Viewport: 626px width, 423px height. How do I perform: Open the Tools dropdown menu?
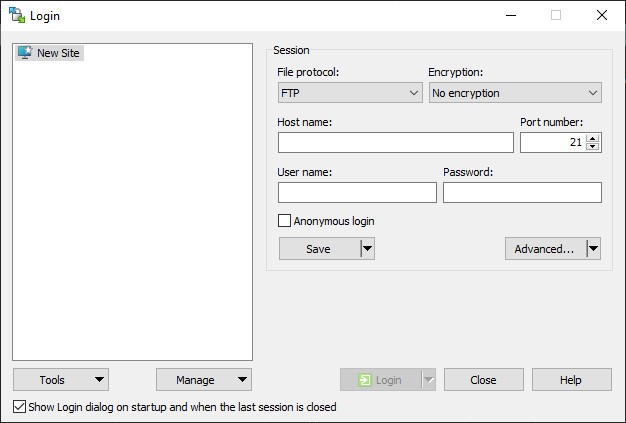click(61, 380)
